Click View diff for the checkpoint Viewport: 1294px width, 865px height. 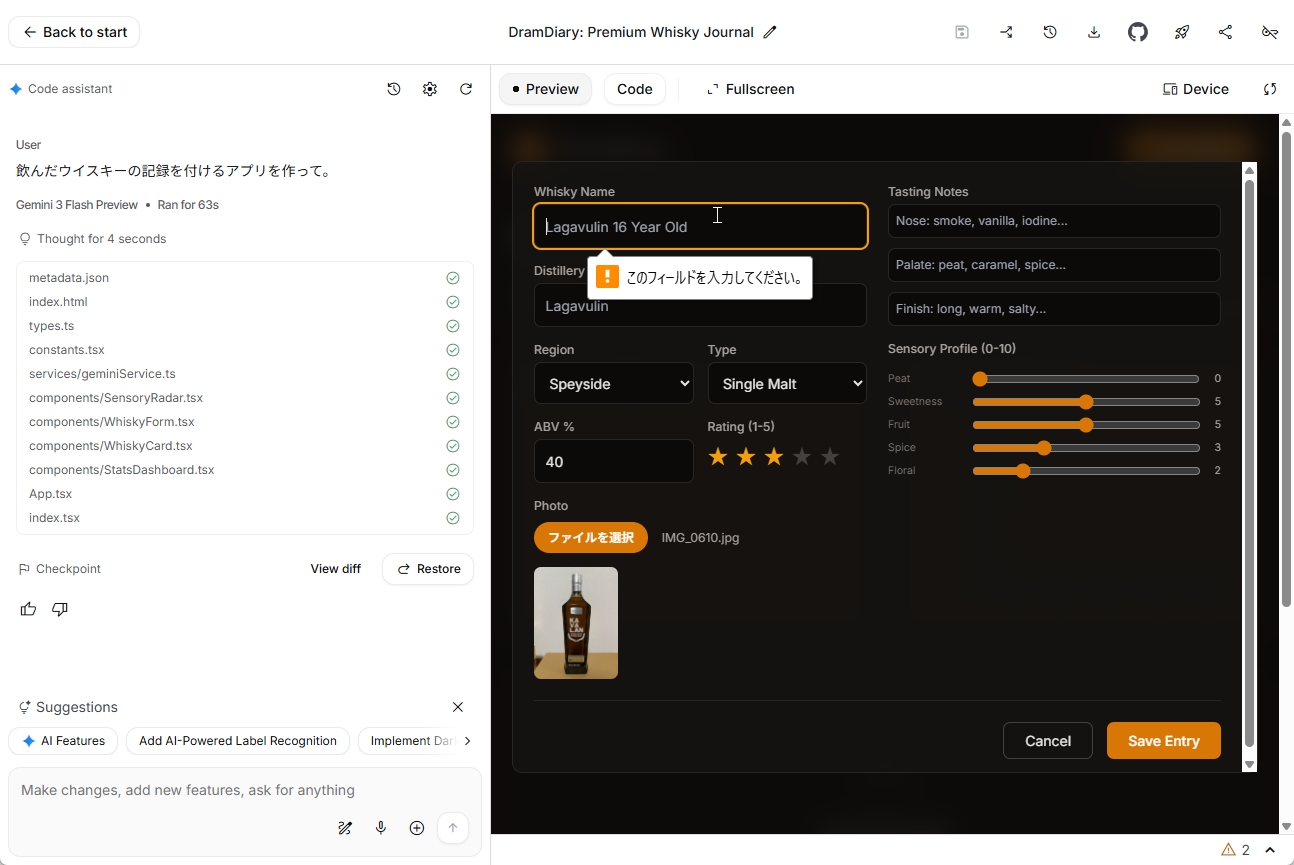coord(336,569)
